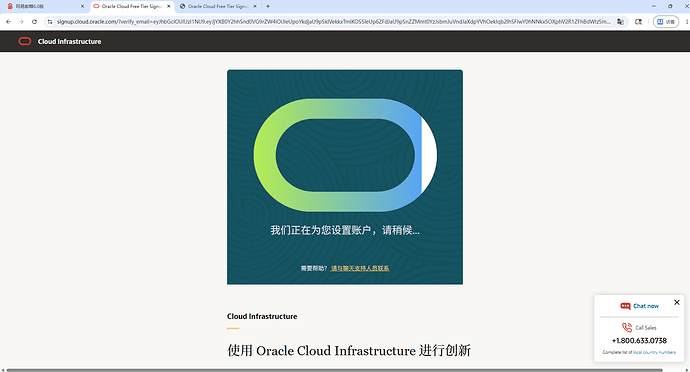Click the Call Sales phone icon
The image size is (690, 372).
[627, 328]
